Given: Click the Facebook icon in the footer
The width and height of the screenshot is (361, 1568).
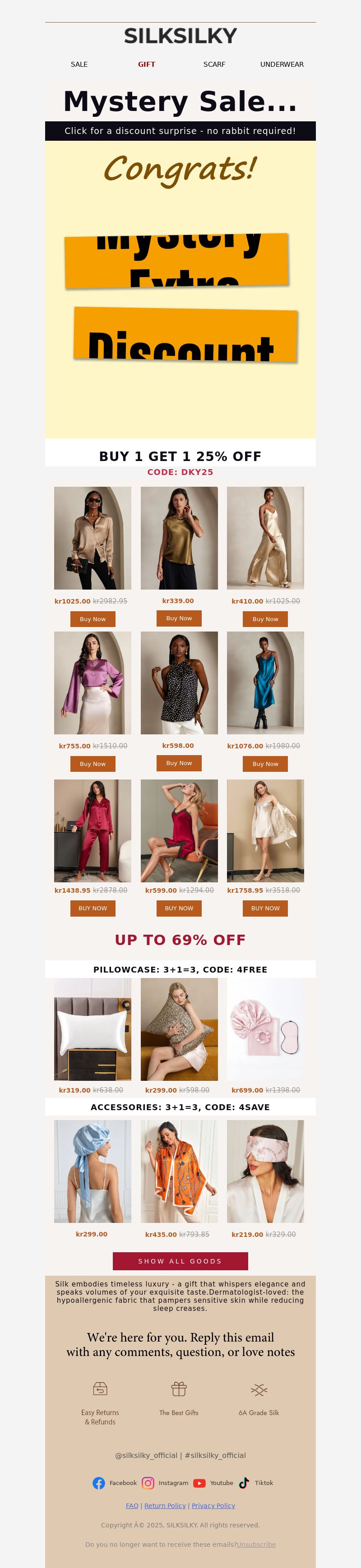Looking at the screenshot, I should 99,1483.
